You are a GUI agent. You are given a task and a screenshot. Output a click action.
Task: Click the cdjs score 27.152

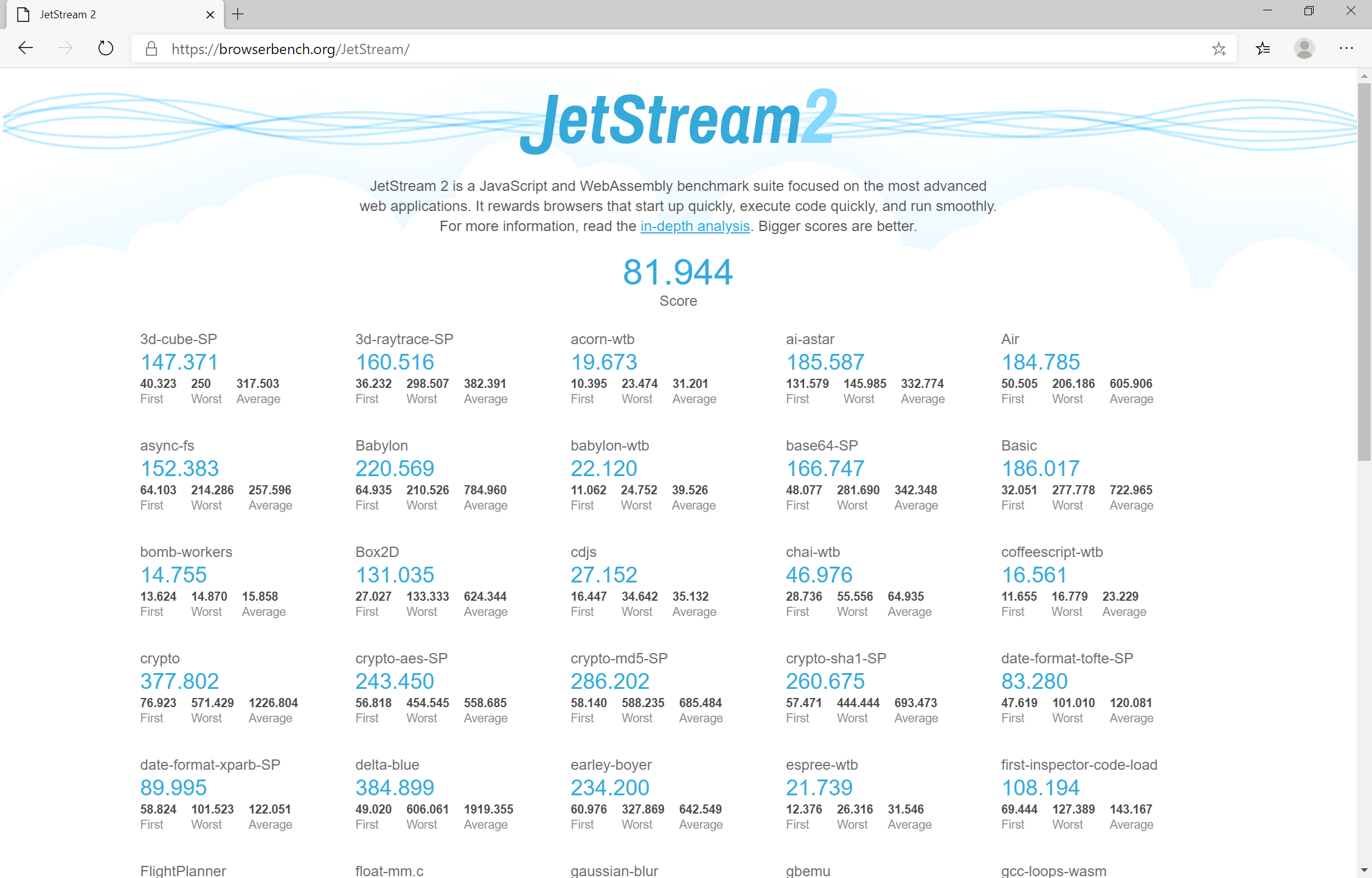pyautogui.click(x=604, y=575)
